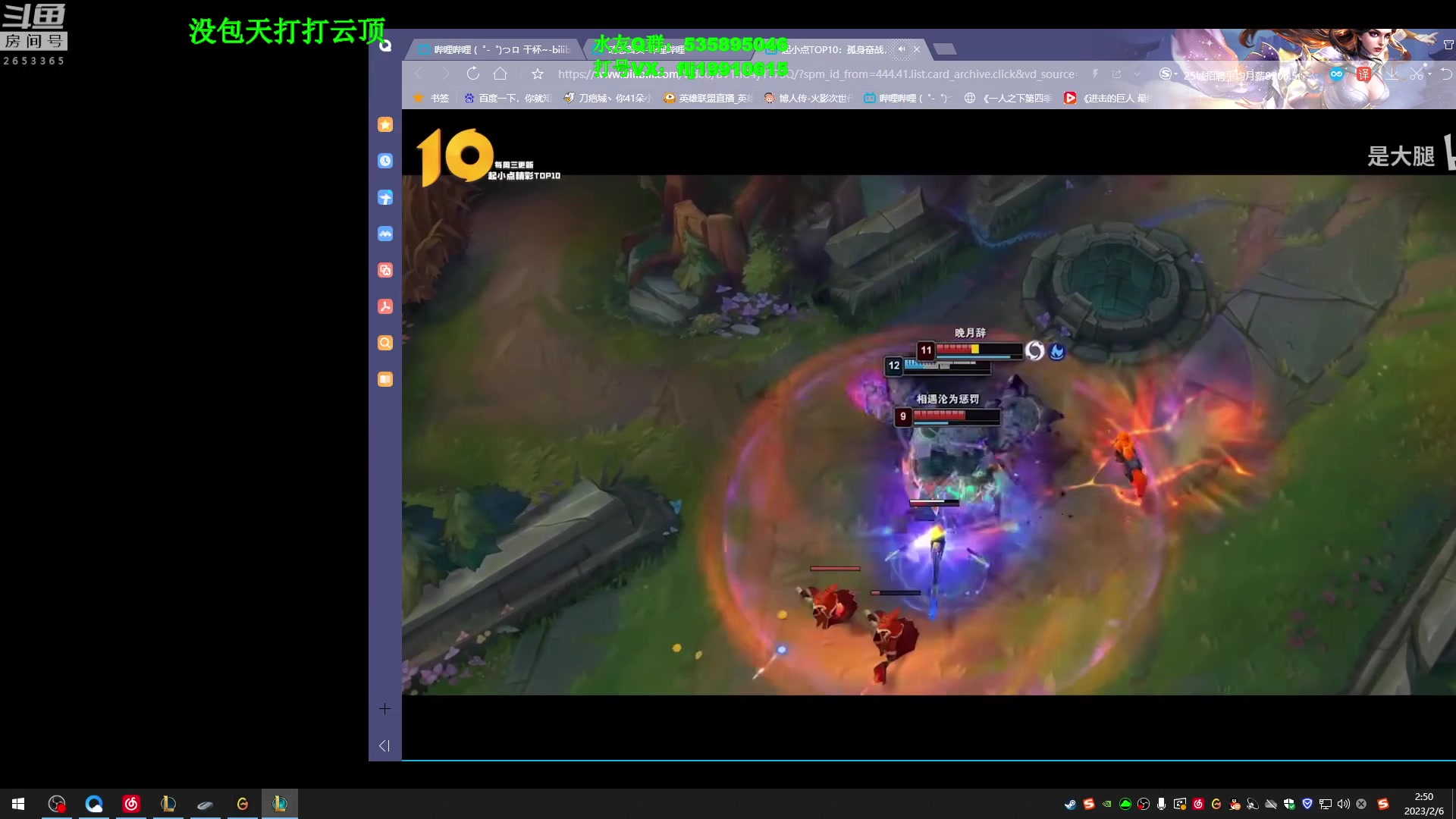Click the browser back arrow
Viewport: 1456px width, 819px height.
point(419,74)
